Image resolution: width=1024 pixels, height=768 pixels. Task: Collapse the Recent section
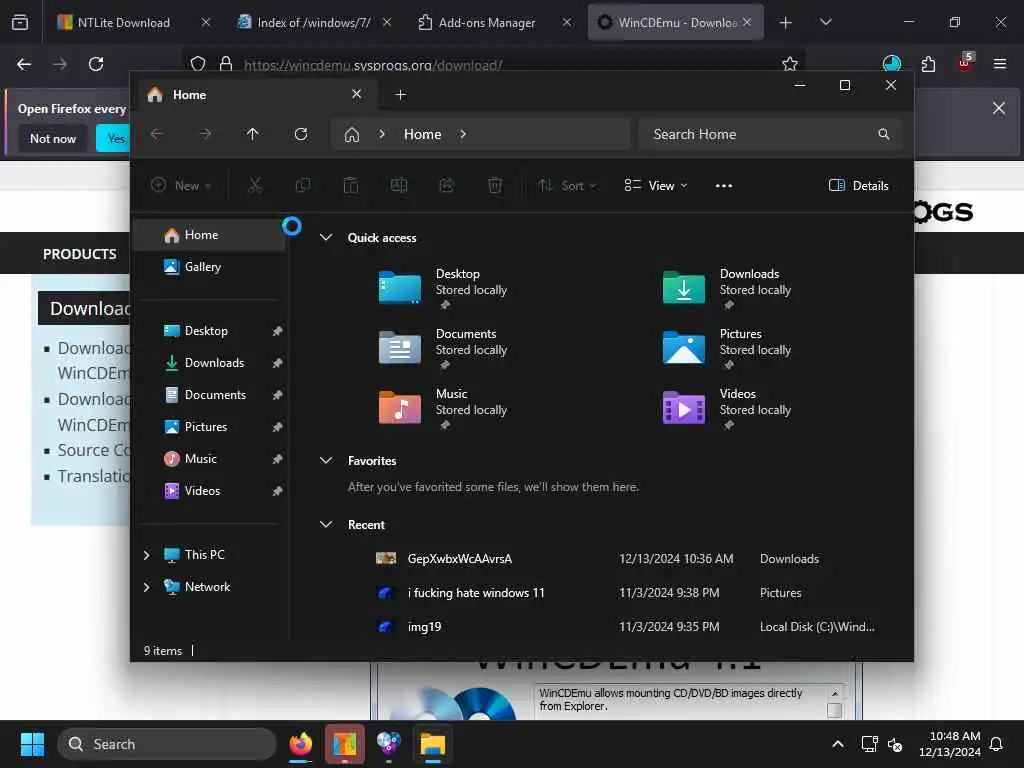tap(326, 524)
